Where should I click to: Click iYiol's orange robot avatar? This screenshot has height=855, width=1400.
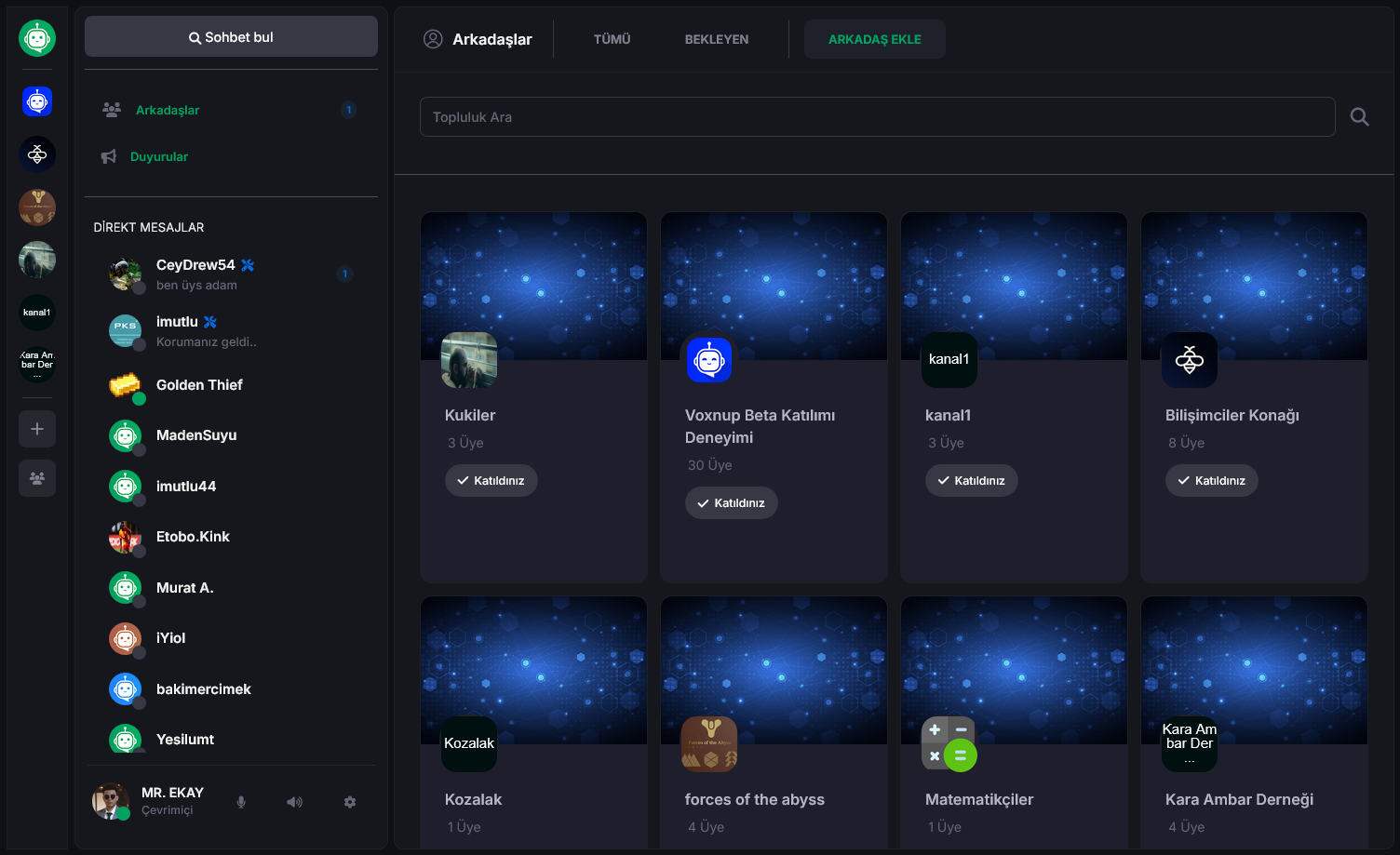coord(125,638)
